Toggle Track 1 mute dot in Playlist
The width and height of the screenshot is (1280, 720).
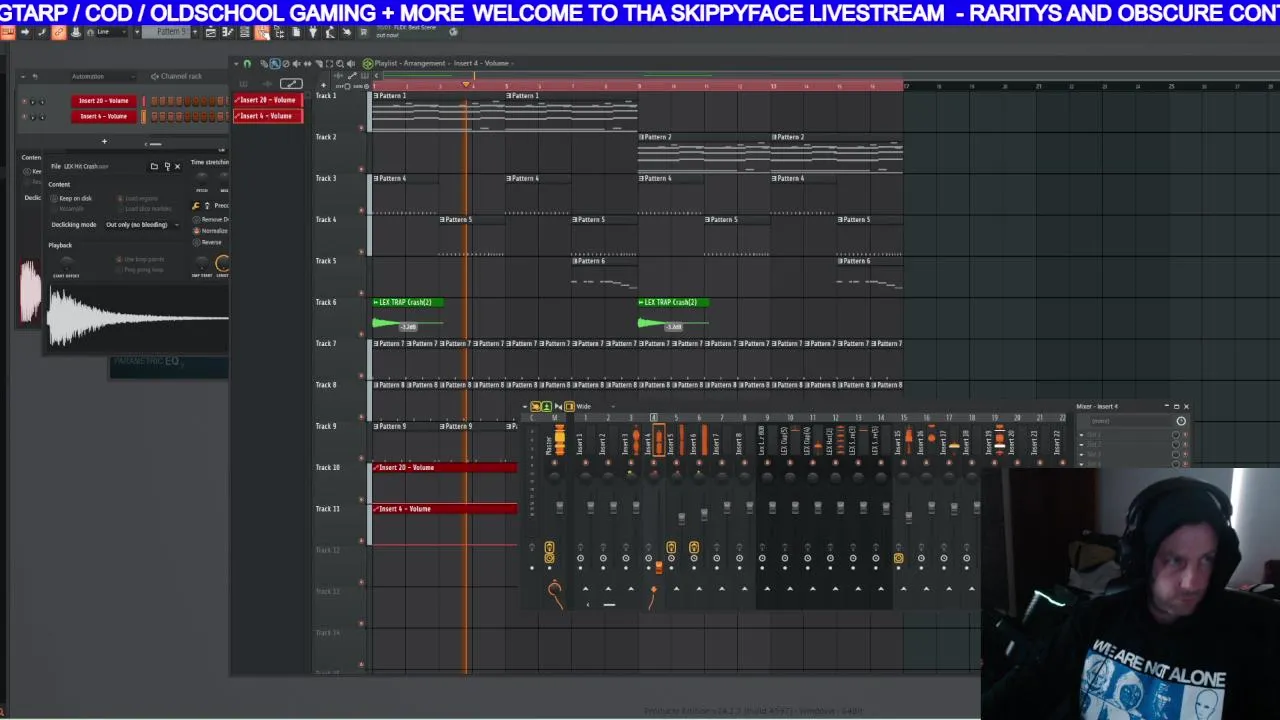(361, 127)
